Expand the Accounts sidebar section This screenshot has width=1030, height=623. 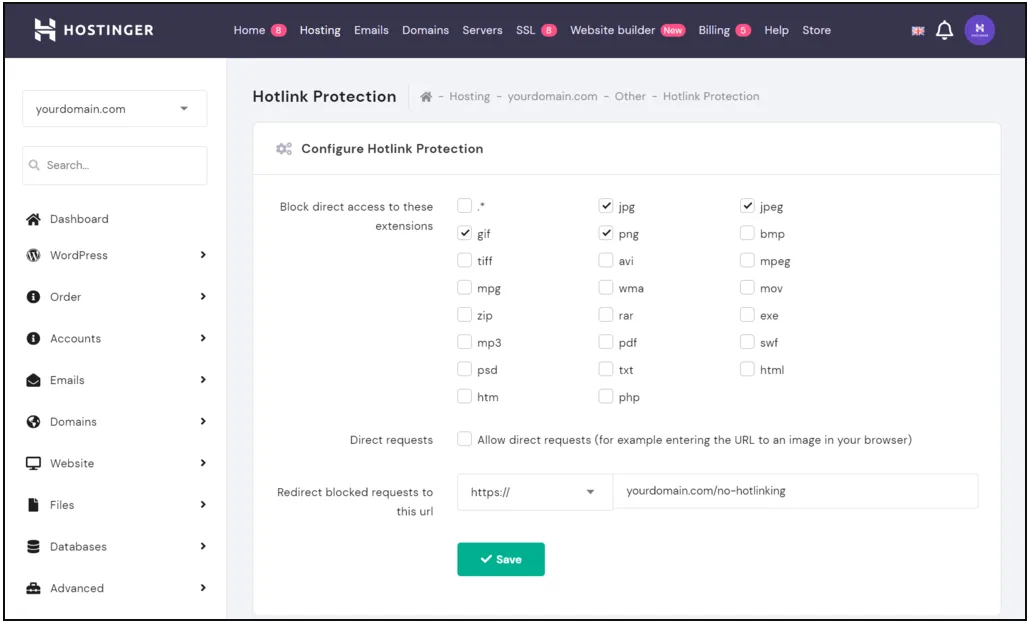click(x=203, y=338)
